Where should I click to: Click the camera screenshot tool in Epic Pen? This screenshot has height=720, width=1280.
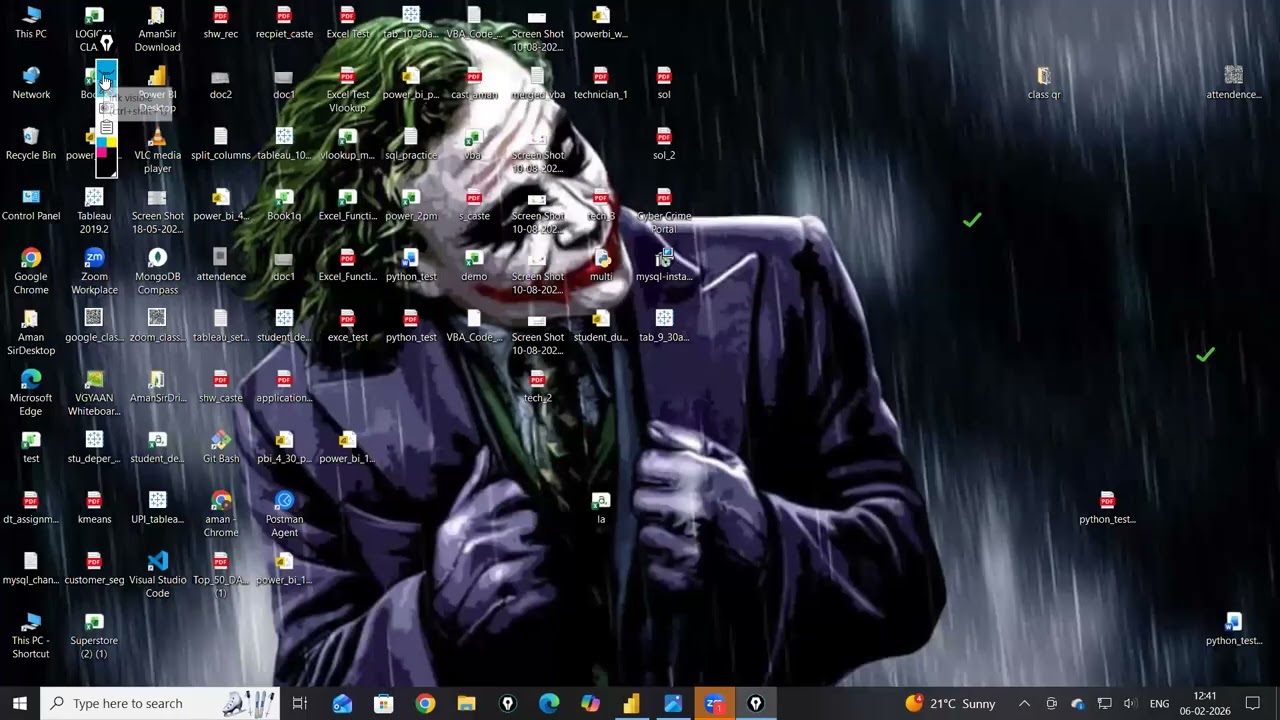click(x=105, y=107)
